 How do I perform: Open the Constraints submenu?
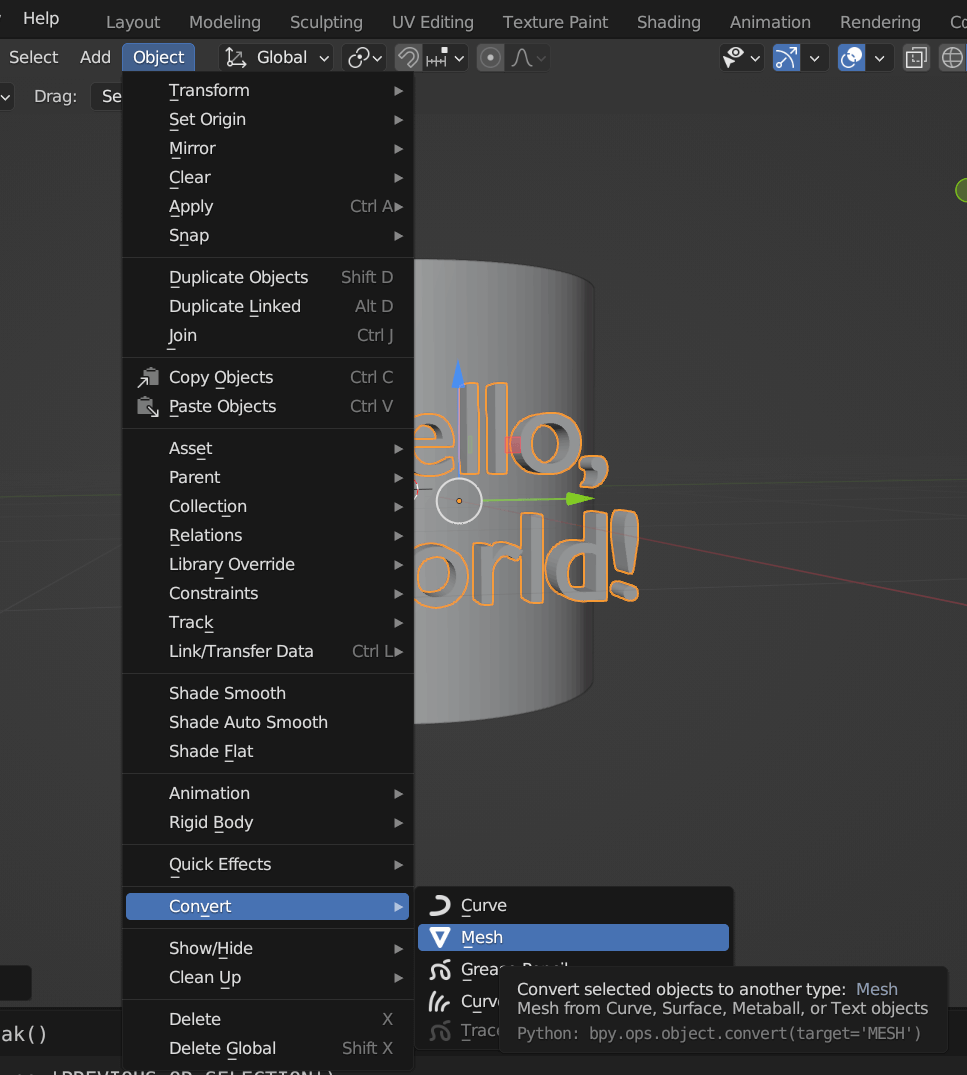(267, 594)
